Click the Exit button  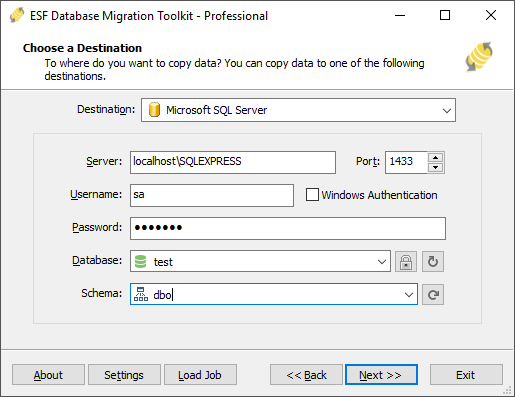pyautogui.click(x=466, y=375)
